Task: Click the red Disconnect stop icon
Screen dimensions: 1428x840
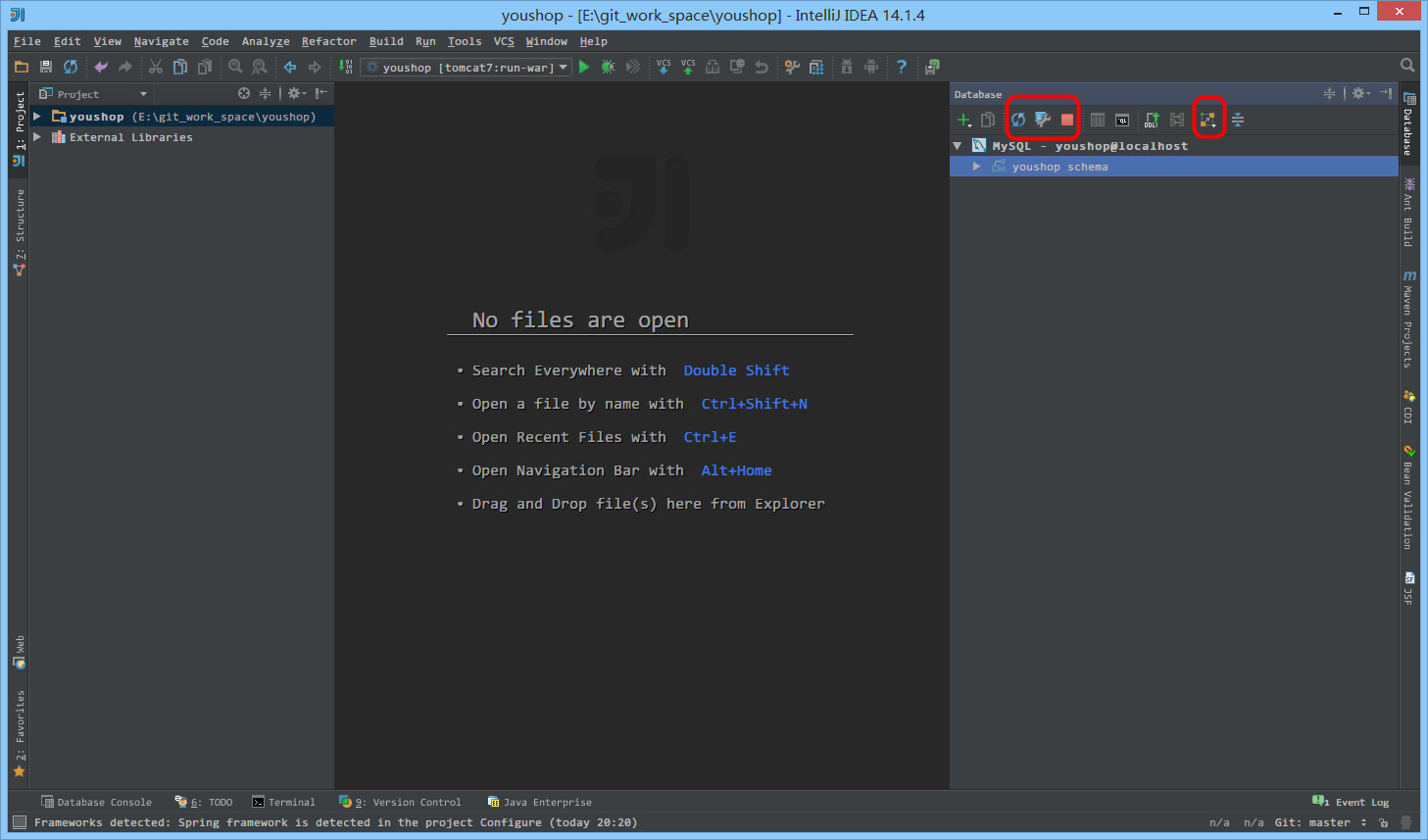Action: click(1067, 120)
